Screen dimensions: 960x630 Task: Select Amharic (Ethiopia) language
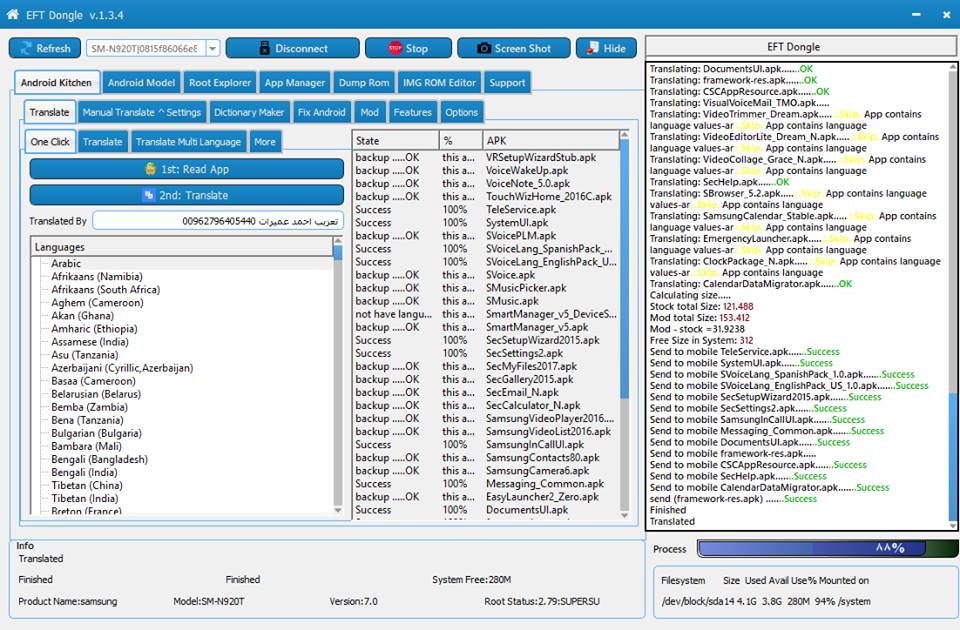click(94, 329)
